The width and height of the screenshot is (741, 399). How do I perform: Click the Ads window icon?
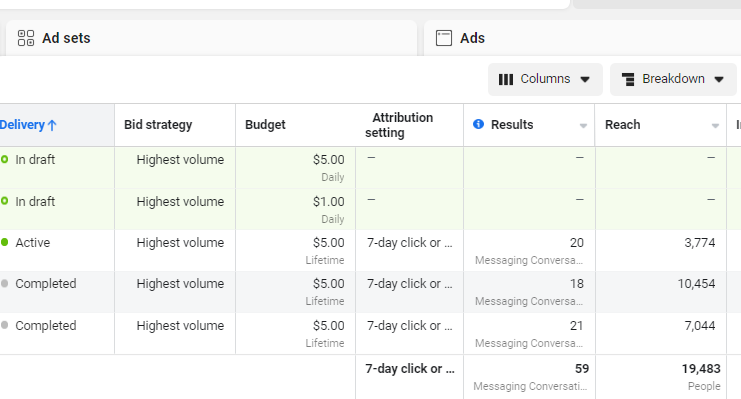click(x=444, y=38)
